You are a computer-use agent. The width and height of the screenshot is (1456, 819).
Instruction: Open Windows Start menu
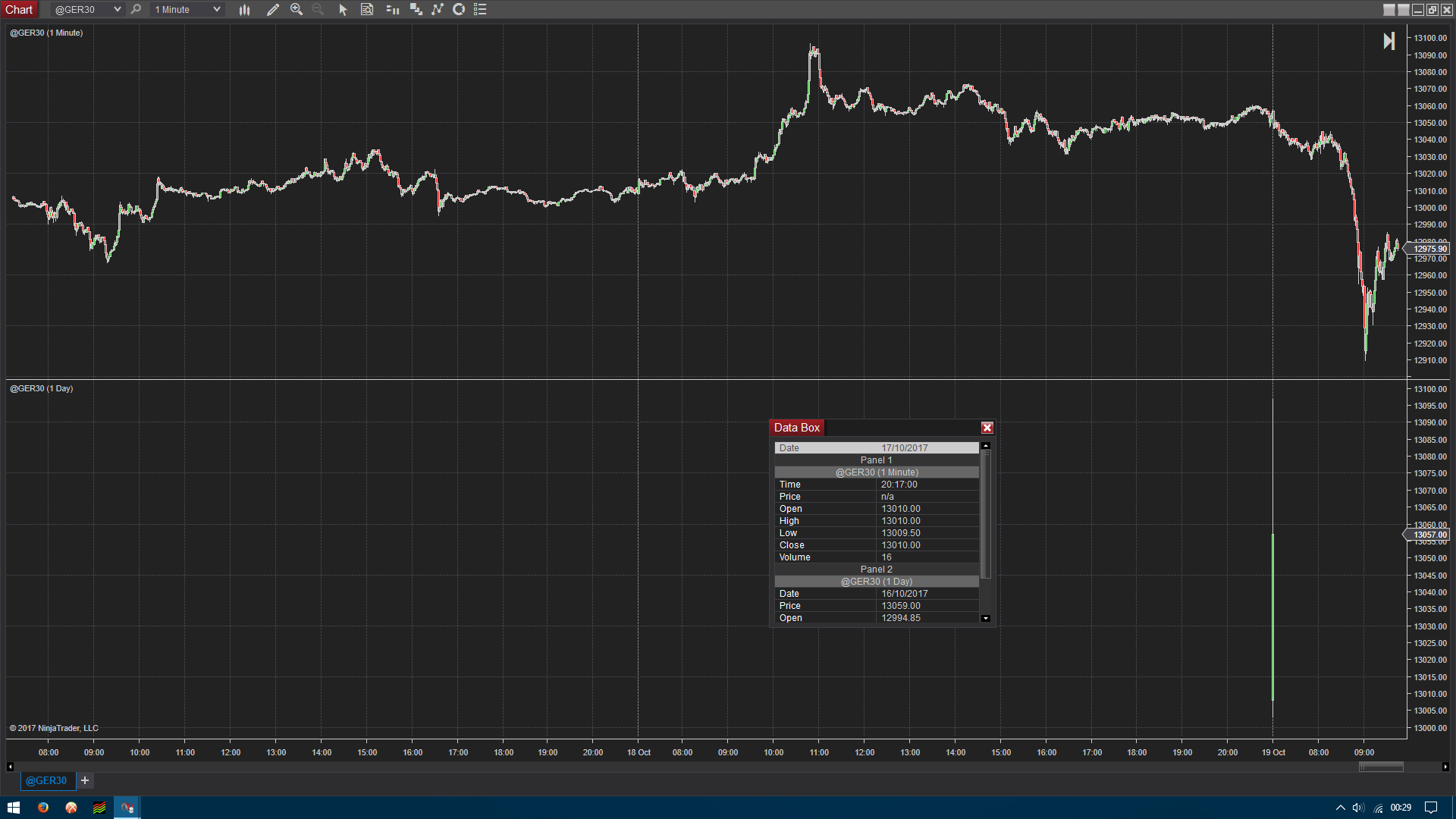(x=13, y=808)
